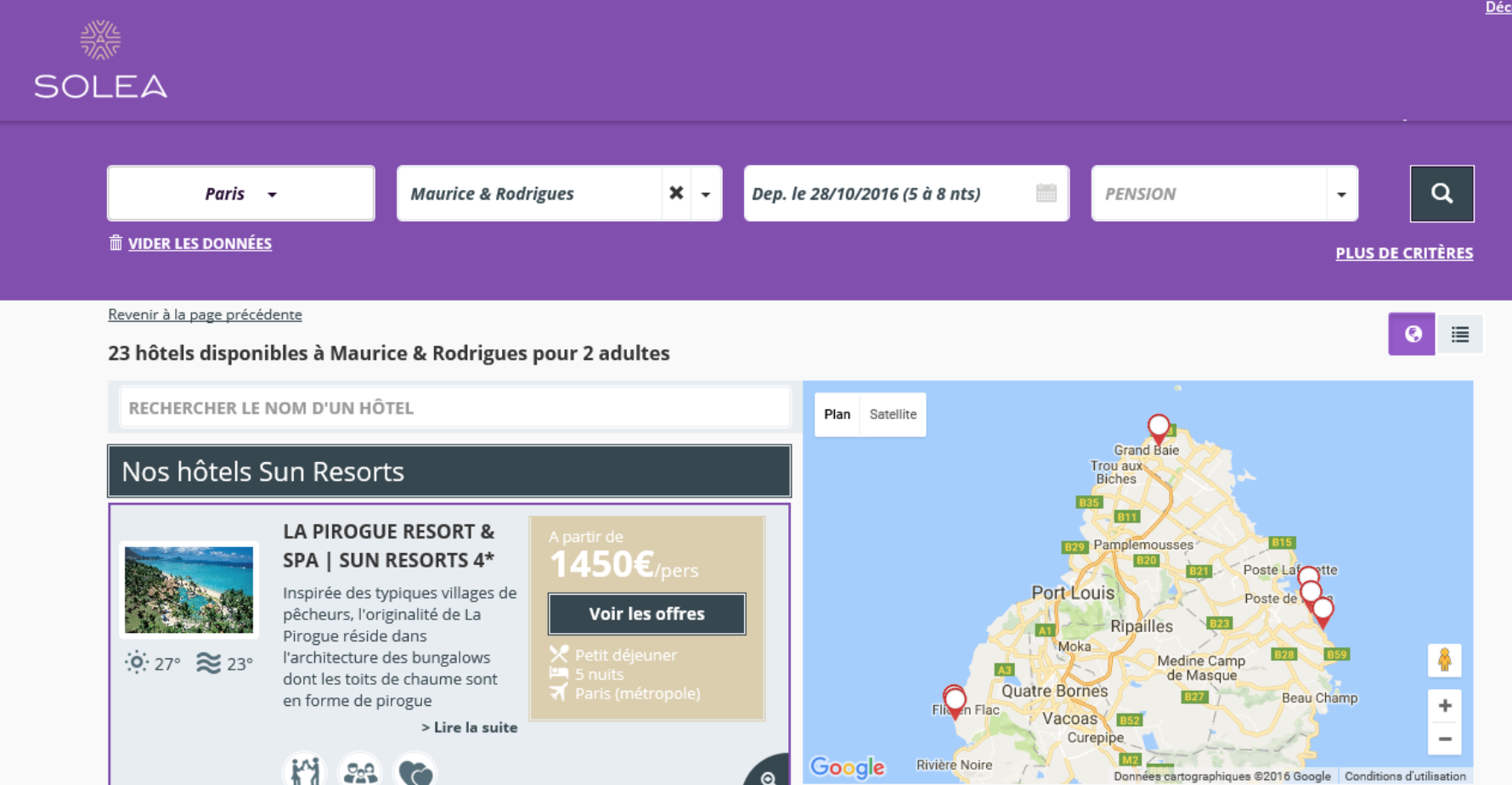Click the Voir les offres button

tap(646, 614)
